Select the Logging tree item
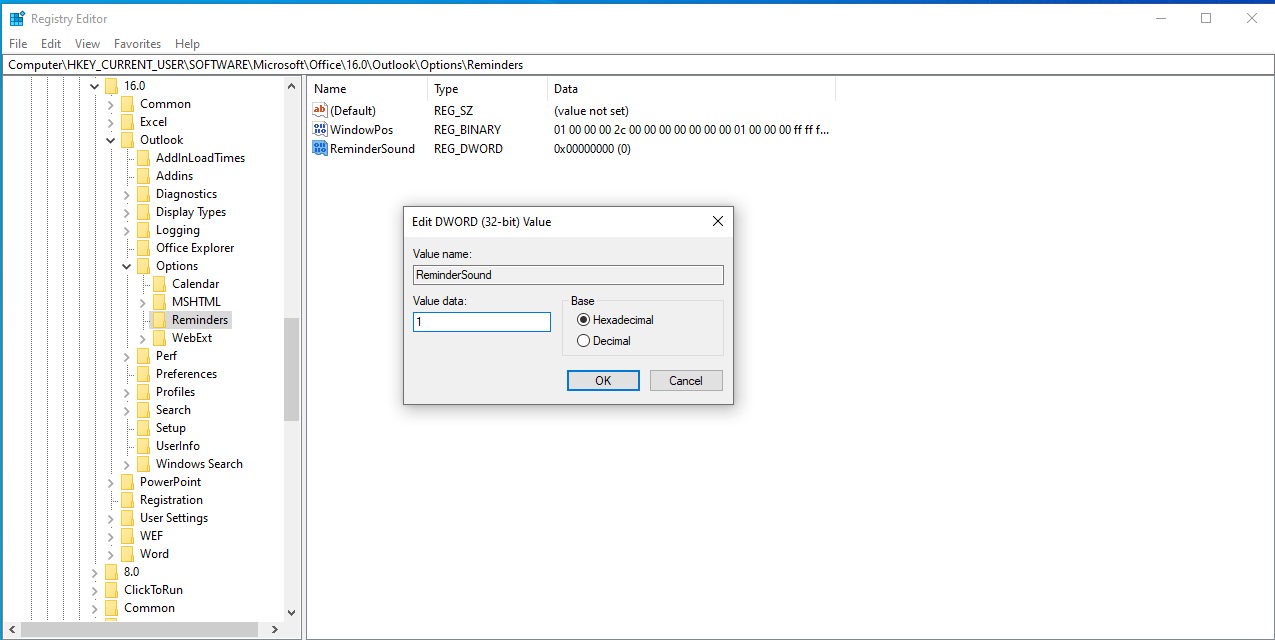The width and height of the screenshot is (1275, 640). [x=177, y=230]
